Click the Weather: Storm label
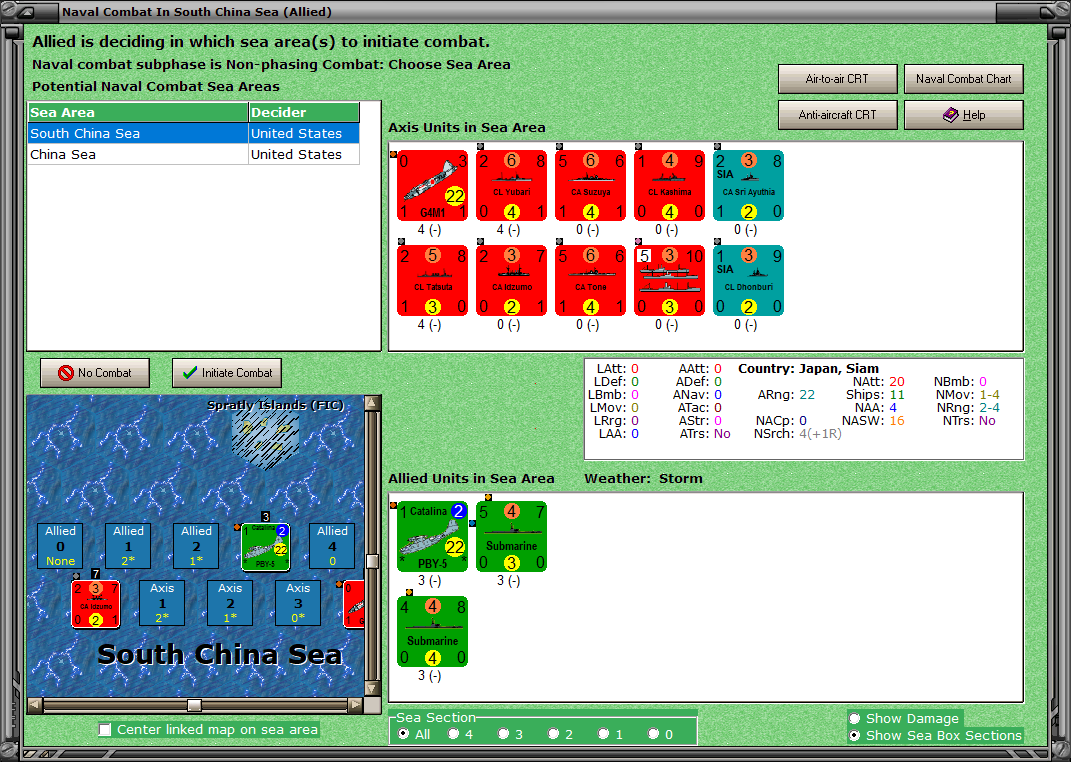 click(x=643, y=479)
